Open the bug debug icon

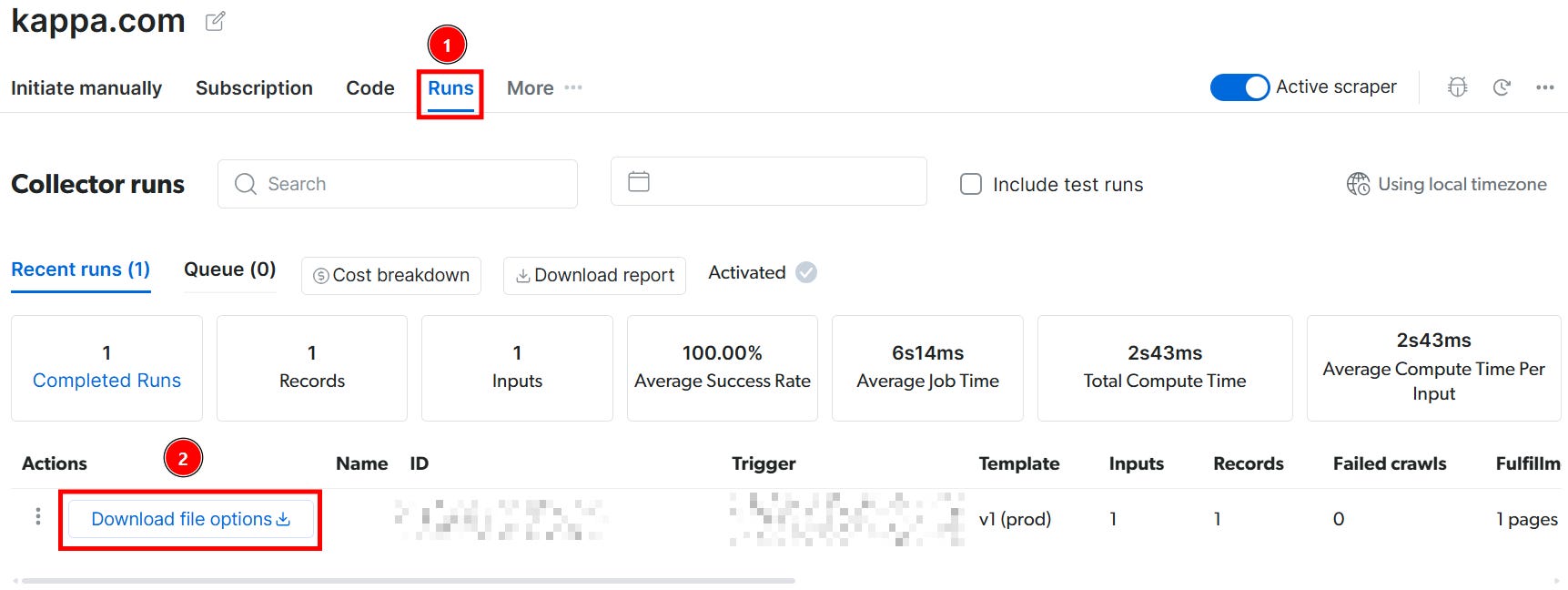(1458, 87)
